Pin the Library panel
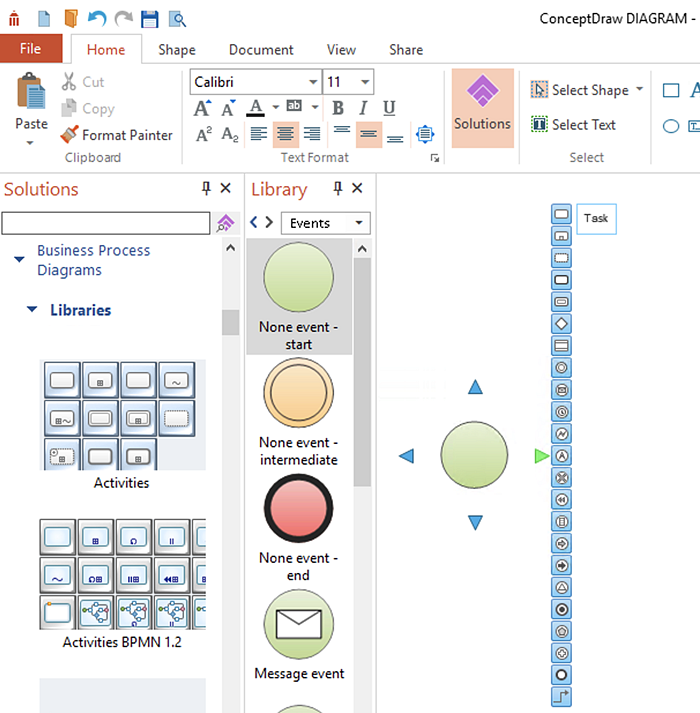 (x=337, y=188)
